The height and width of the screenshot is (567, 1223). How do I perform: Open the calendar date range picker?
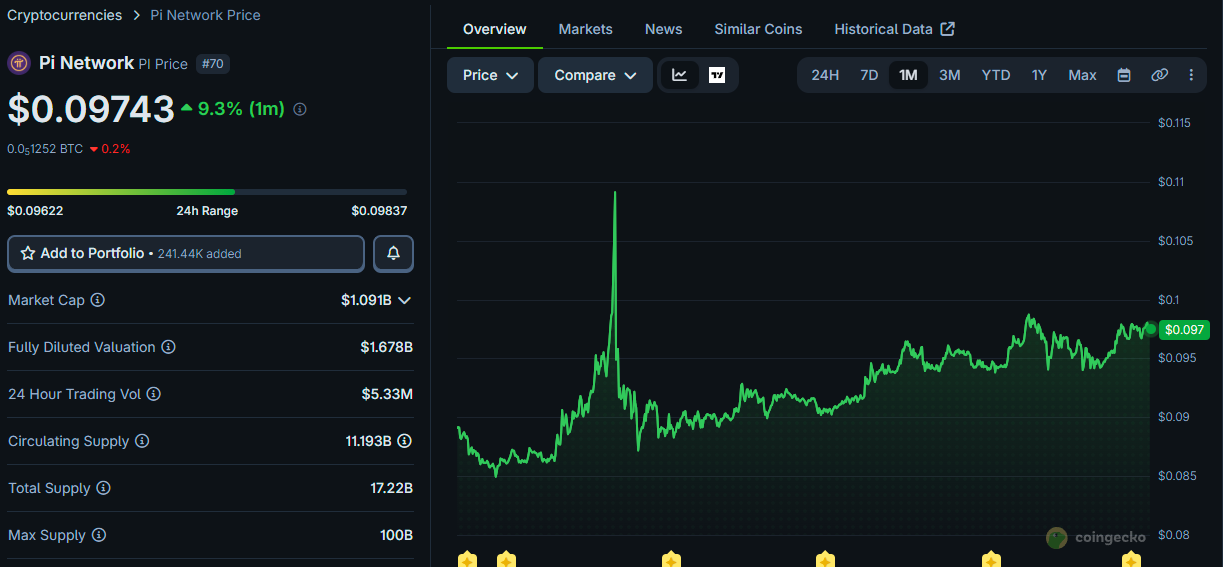tap(1124, 75)
